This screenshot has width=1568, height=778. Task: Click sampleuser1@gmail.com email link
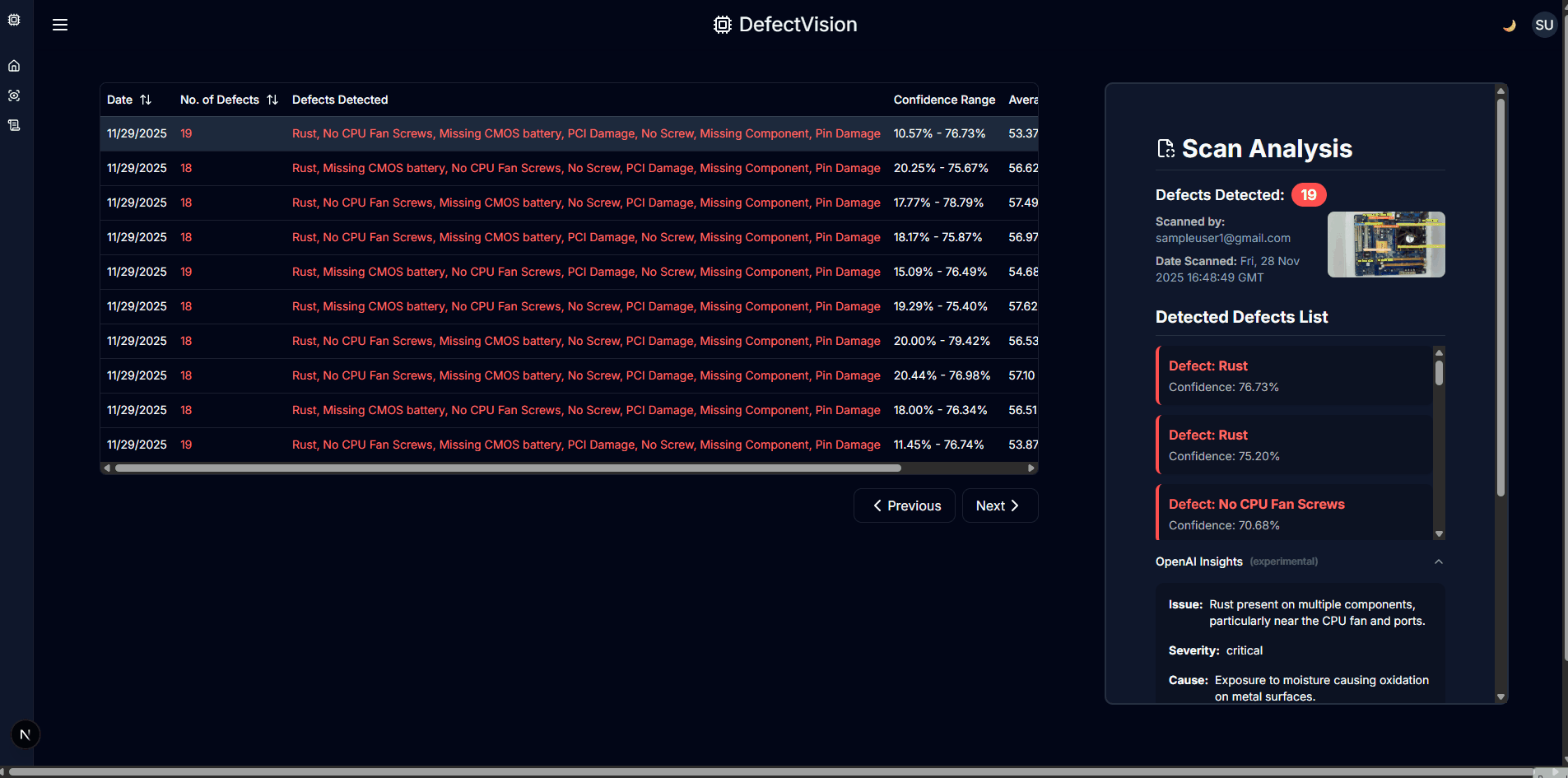coord(1223,238)
